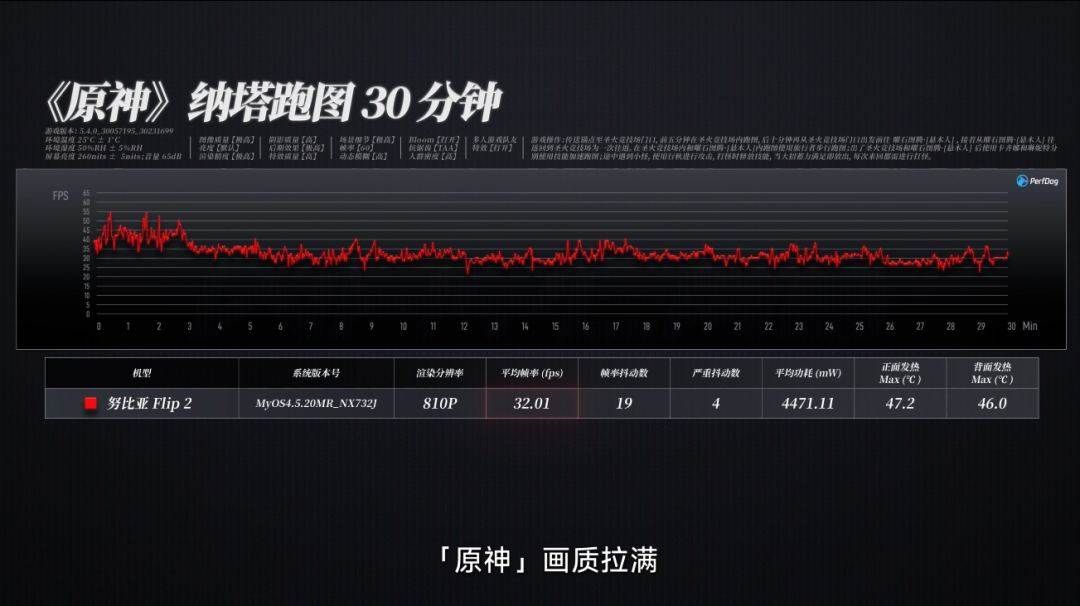Image resolution: width=1080 pixels, height=606 pixels.
Task: Click the 810P render resolution value
Action: click(440, 404)
